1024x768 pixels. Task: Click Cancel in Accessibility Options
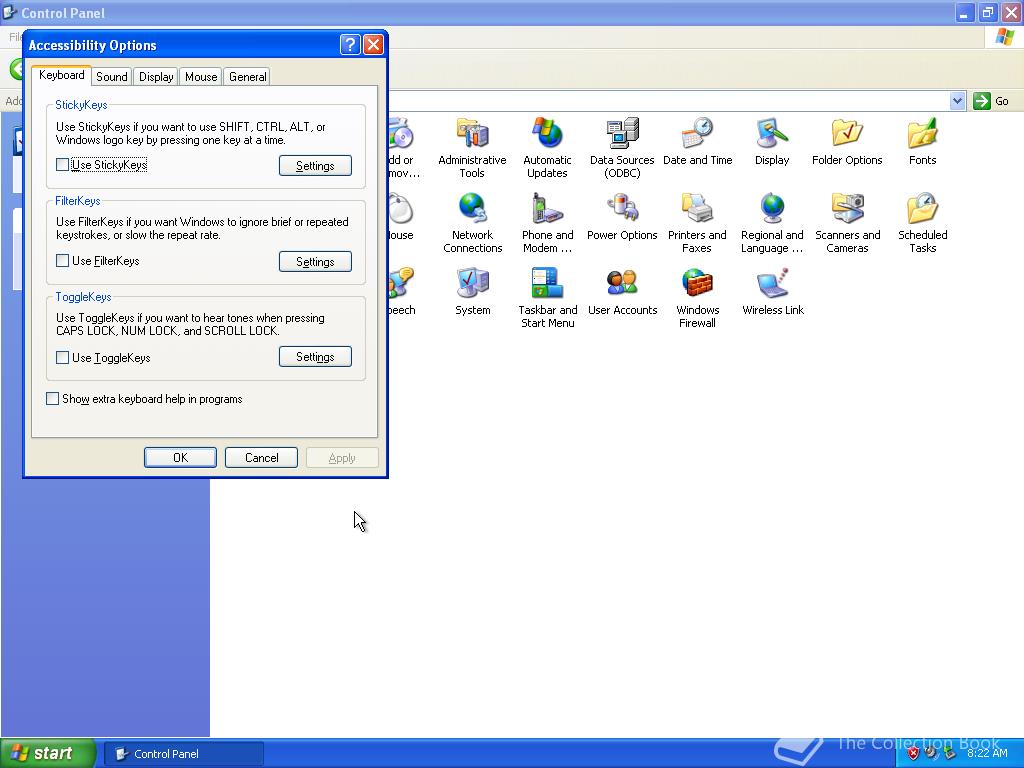[x=261, y=457]
